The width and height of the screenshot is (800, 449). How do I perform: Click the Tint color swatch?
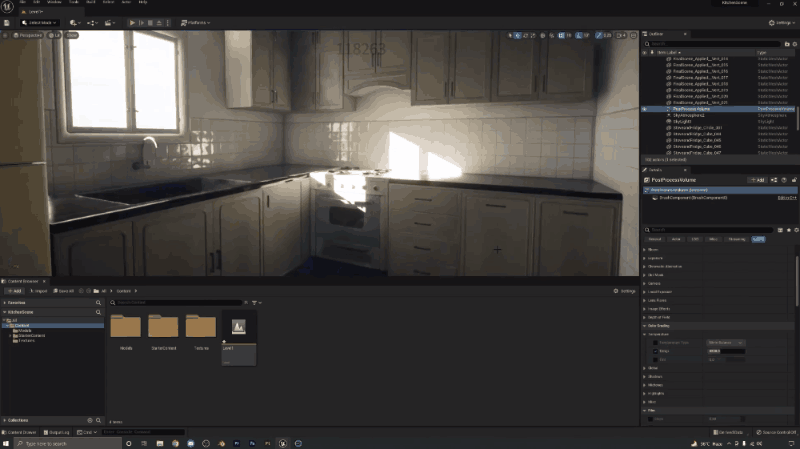pyautogui.click(x=730, y=359)
